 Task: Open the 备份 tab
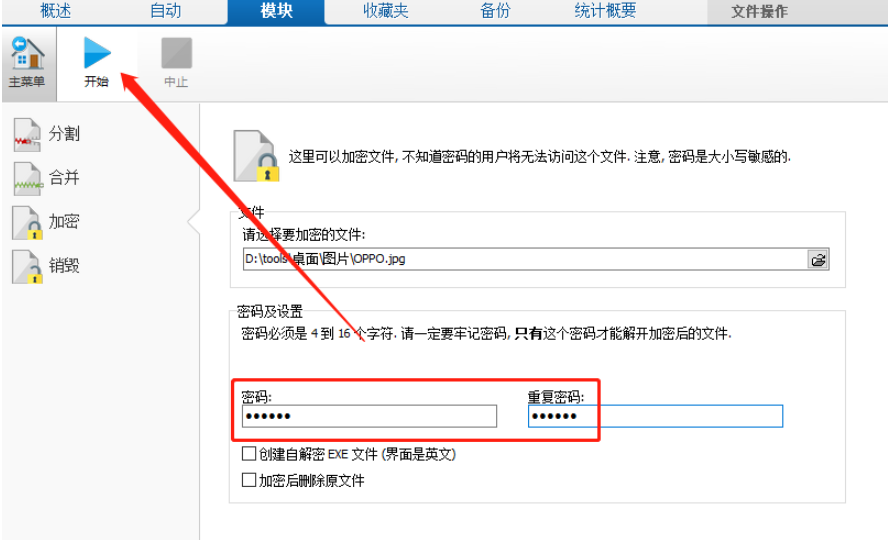(x=495, y=11)
